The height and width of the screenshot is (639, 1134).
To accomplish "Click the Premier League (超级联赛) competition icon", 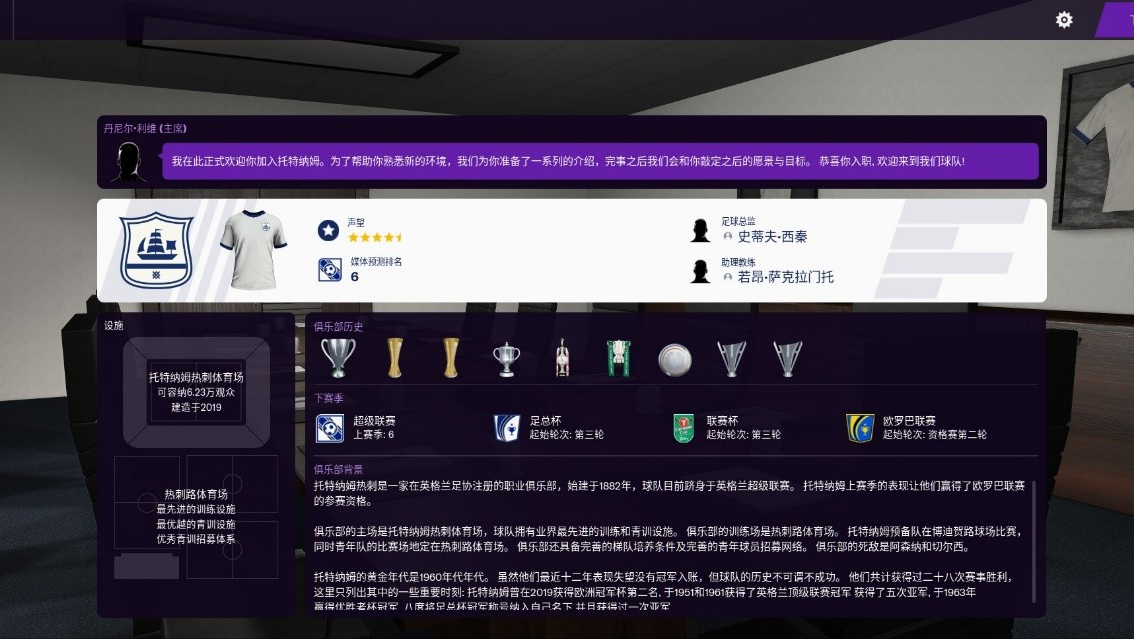I will click(x=329, y=428).
